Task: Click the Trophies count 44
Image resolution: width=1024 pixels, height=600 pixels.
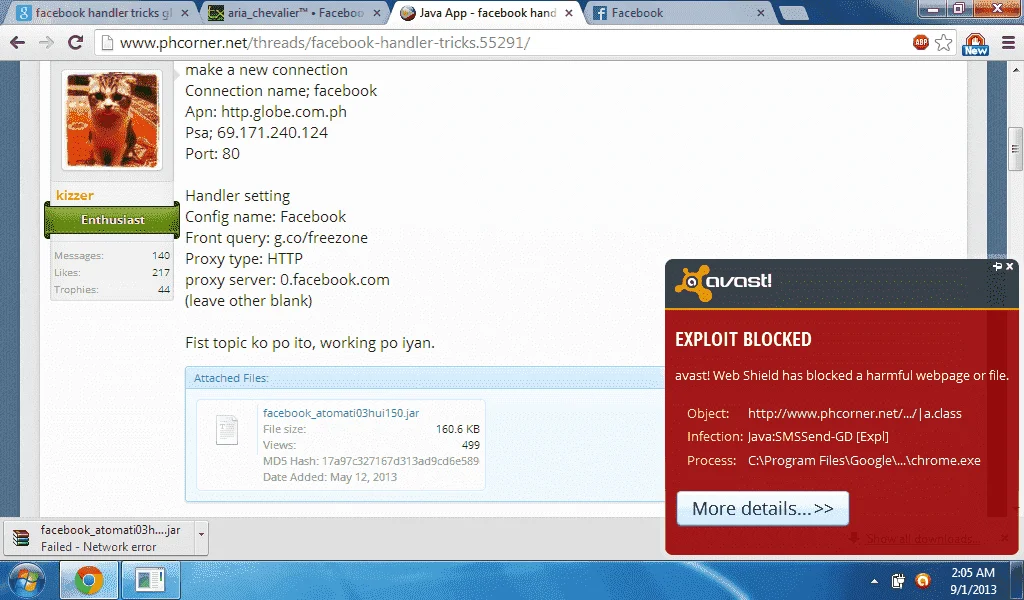Action: tap(163, 289)
